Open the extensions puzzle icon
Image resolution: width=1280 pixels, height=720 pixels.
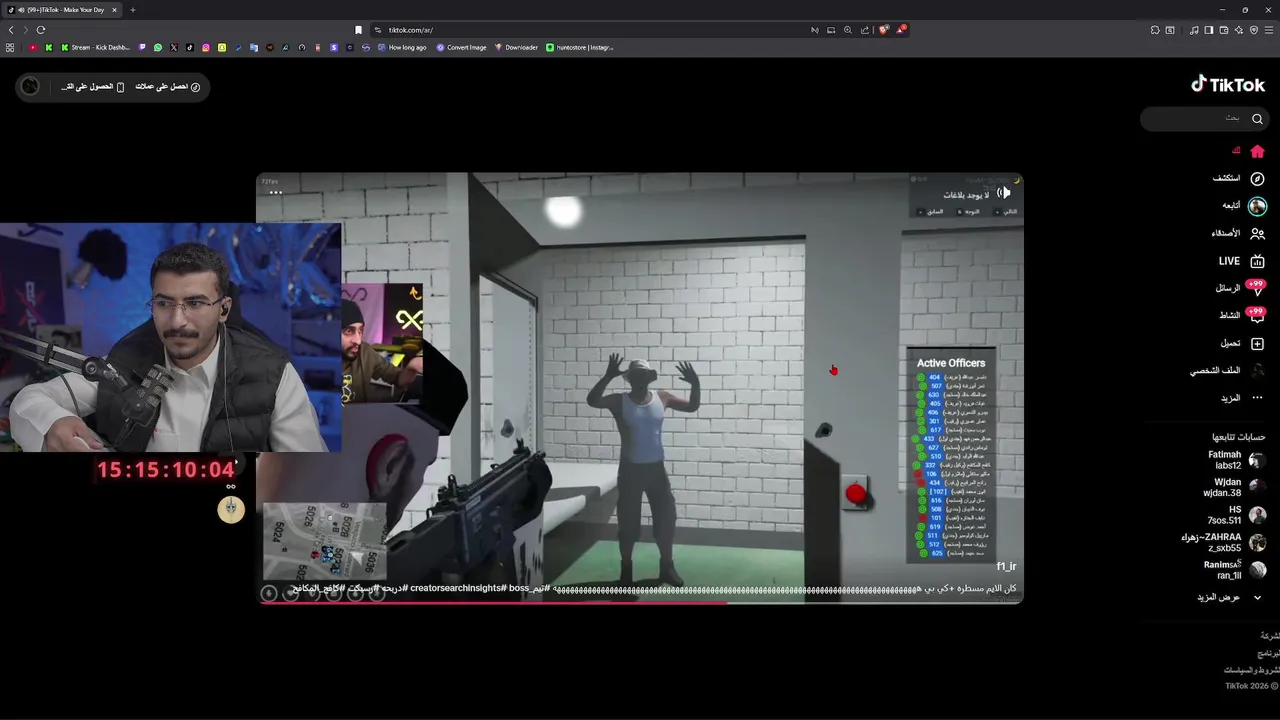pos(1155,30)
